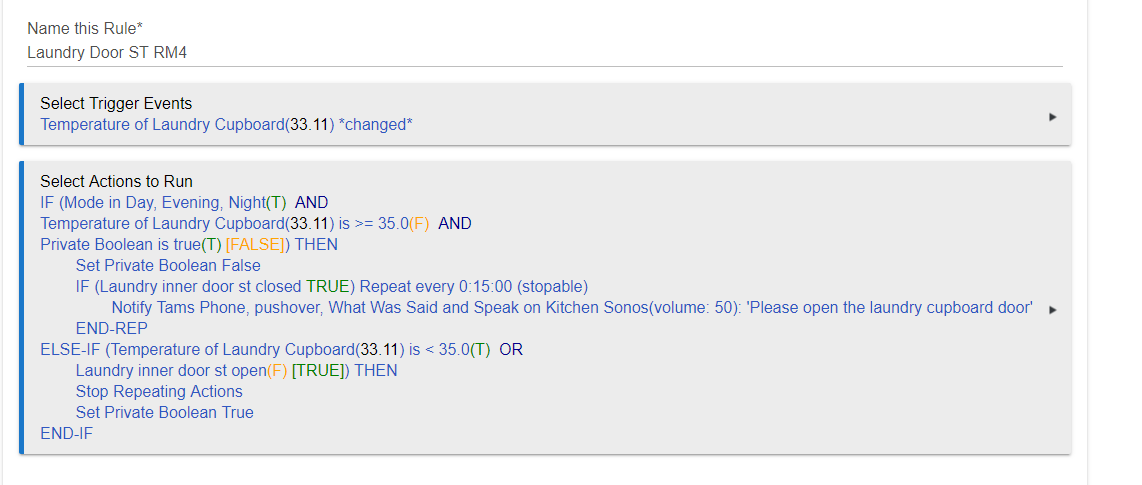This screenshot has height=485, width=1142.
Task: Click the END-REP line
Action: [x=111, y=328]
